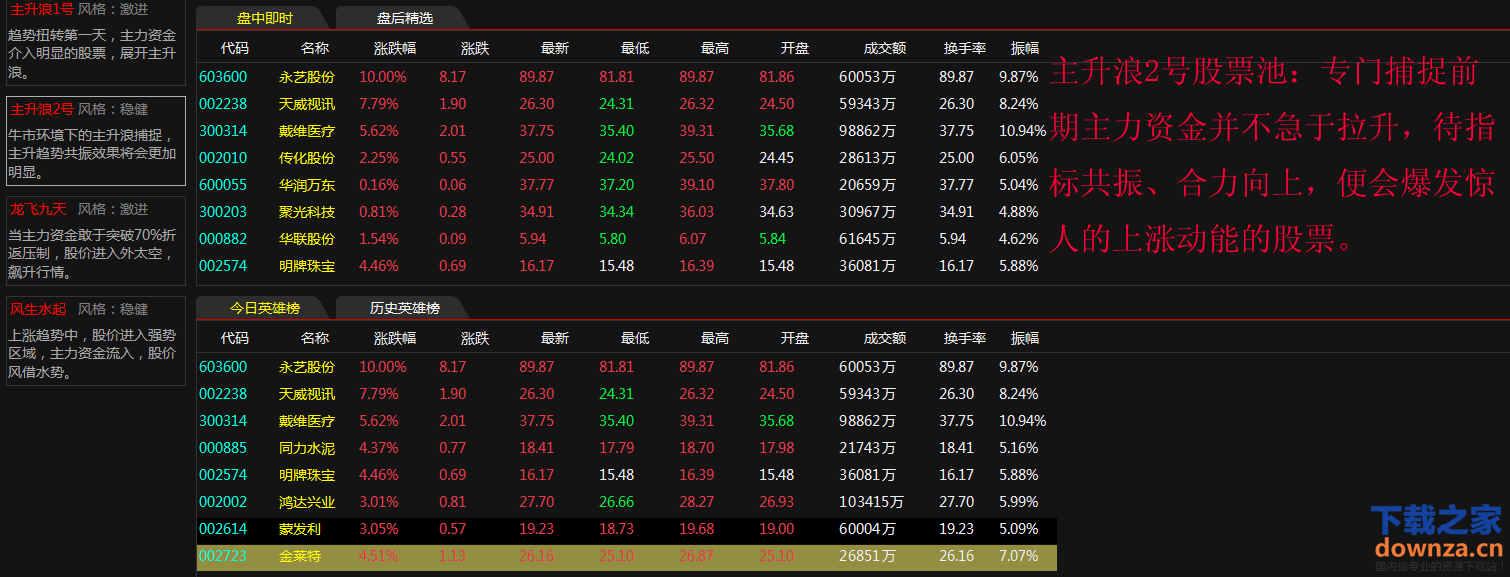
Task: Switch to the 盘后精选 tab
Action: [404, 18]
